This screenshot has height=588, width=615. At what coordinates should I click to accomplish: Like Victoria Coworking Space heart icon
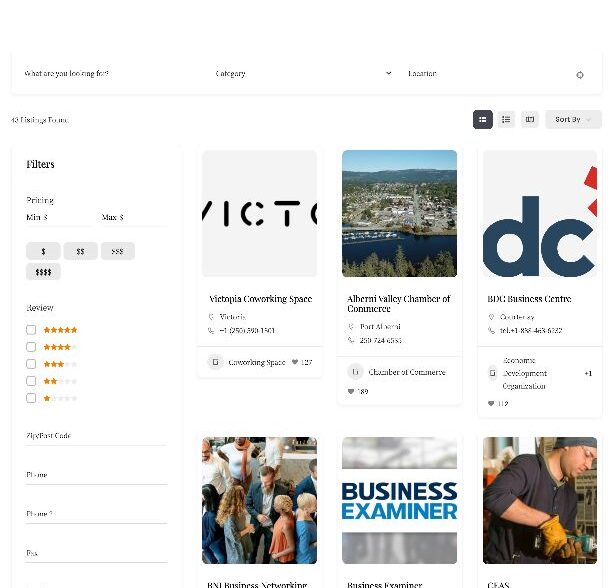pyautogui.click(x=295, y=363)
